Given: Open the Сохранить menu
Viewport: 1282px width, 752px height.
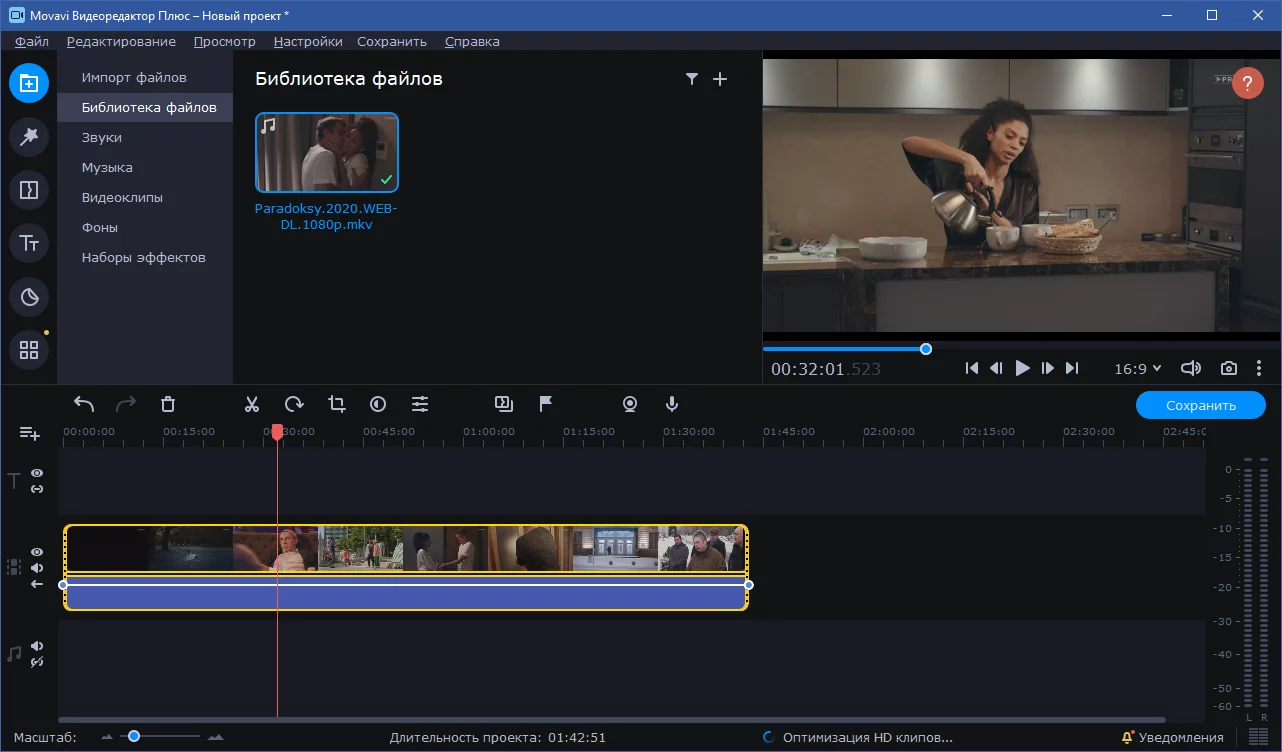Looking at the screenshot, I should tap(392, 41).
